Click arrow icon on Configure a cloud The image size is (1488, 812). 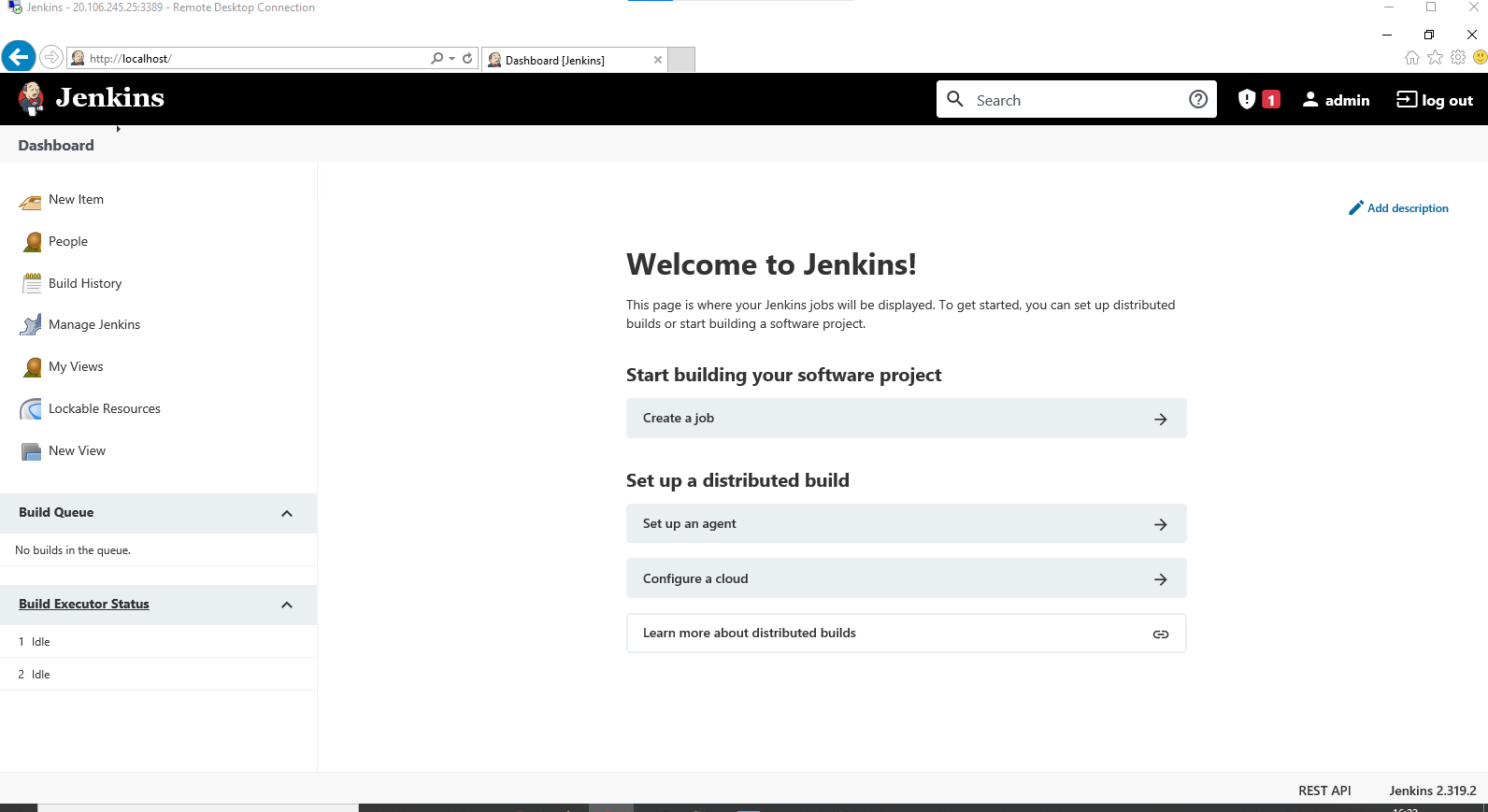(x=1161, y=579)
